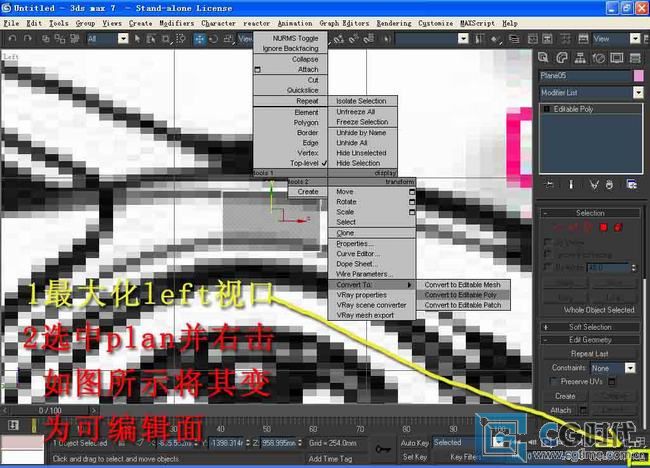
Task: Click Show End Result toggle icon
Action: coord(571,184)
